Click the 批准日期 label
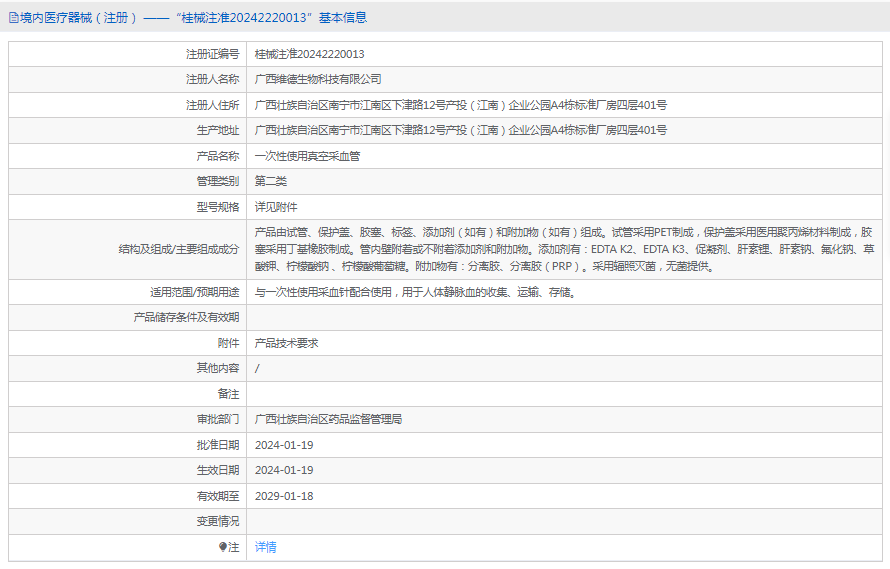Screen dimensions: 890x569 [218, 445]
